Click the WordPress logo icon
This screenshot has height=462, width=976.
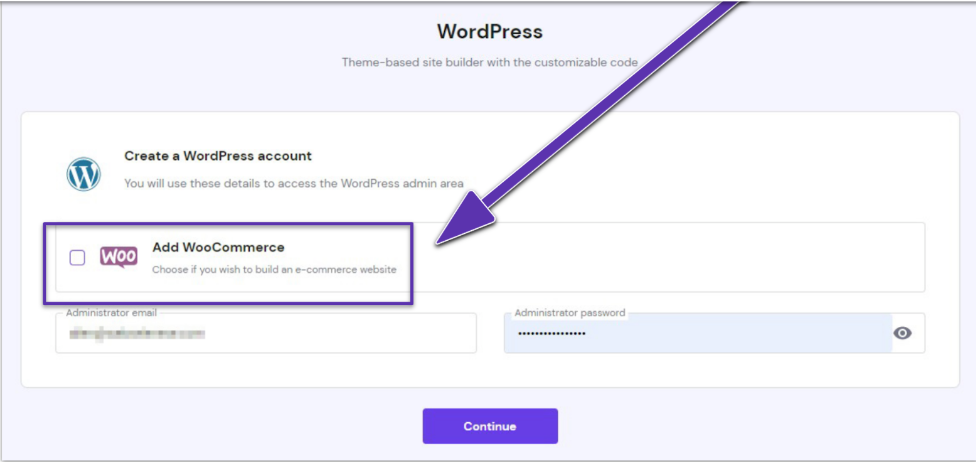click(83, 174)
